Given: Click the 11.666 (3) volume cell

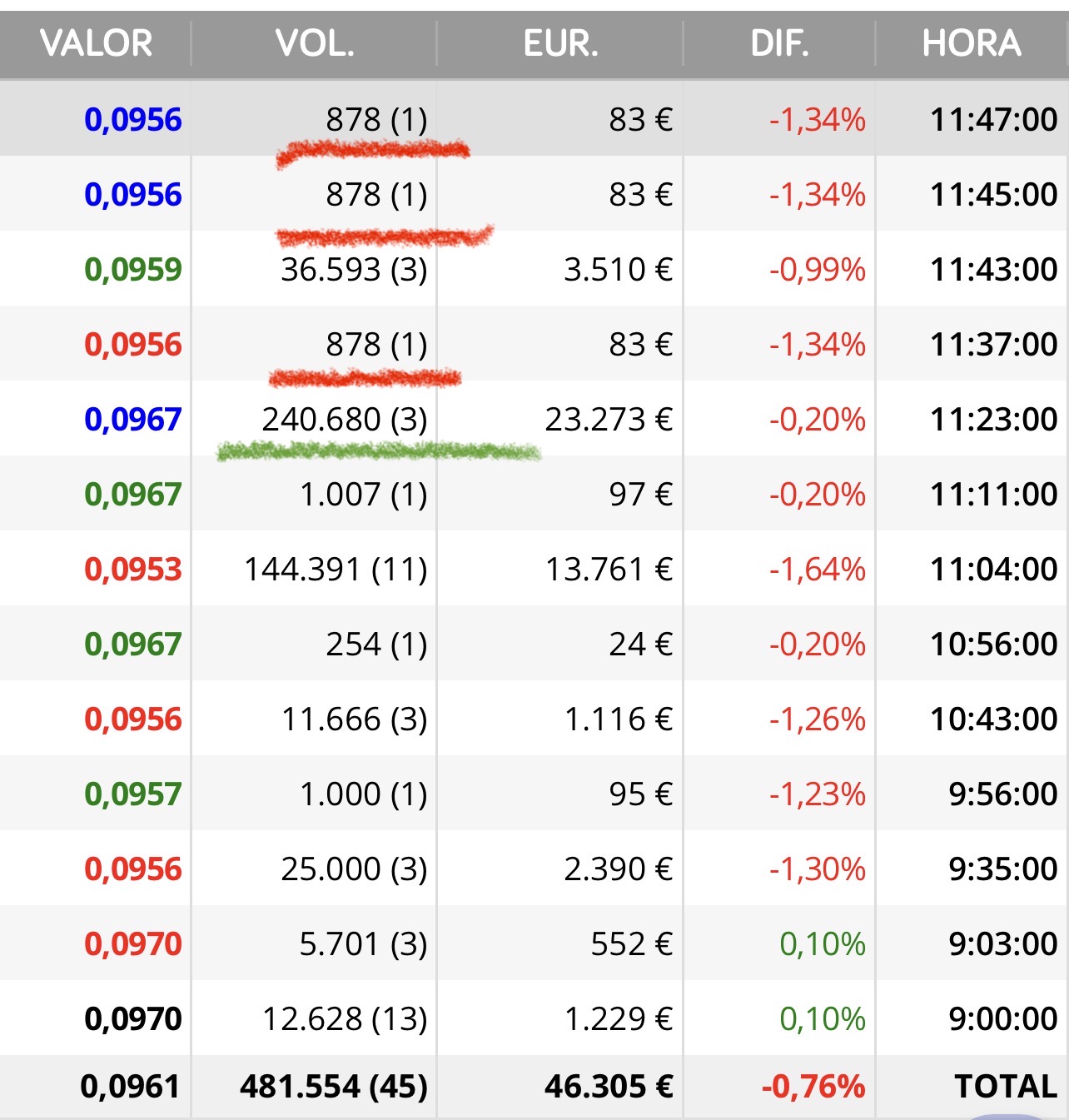Looking at the screenshot, I should pyautogui.click(x=355, y=719).
